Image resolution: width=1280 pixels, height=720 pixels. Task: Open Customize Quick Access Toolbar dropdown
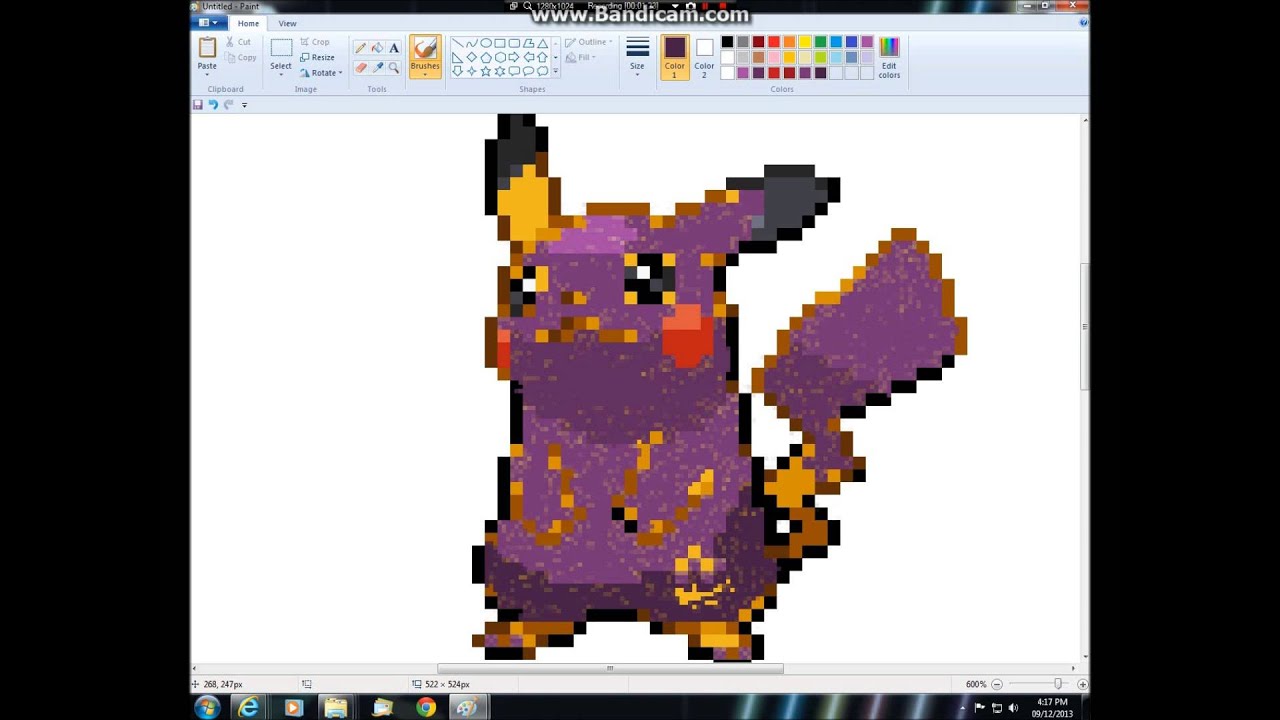point(244,105)
